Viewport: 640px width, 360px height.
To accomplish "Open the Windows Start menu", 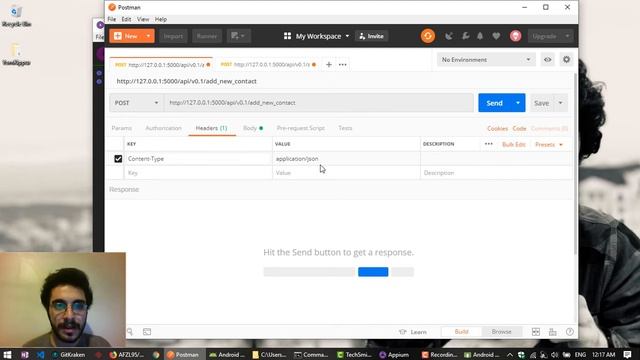I will [x=7, y=355].
